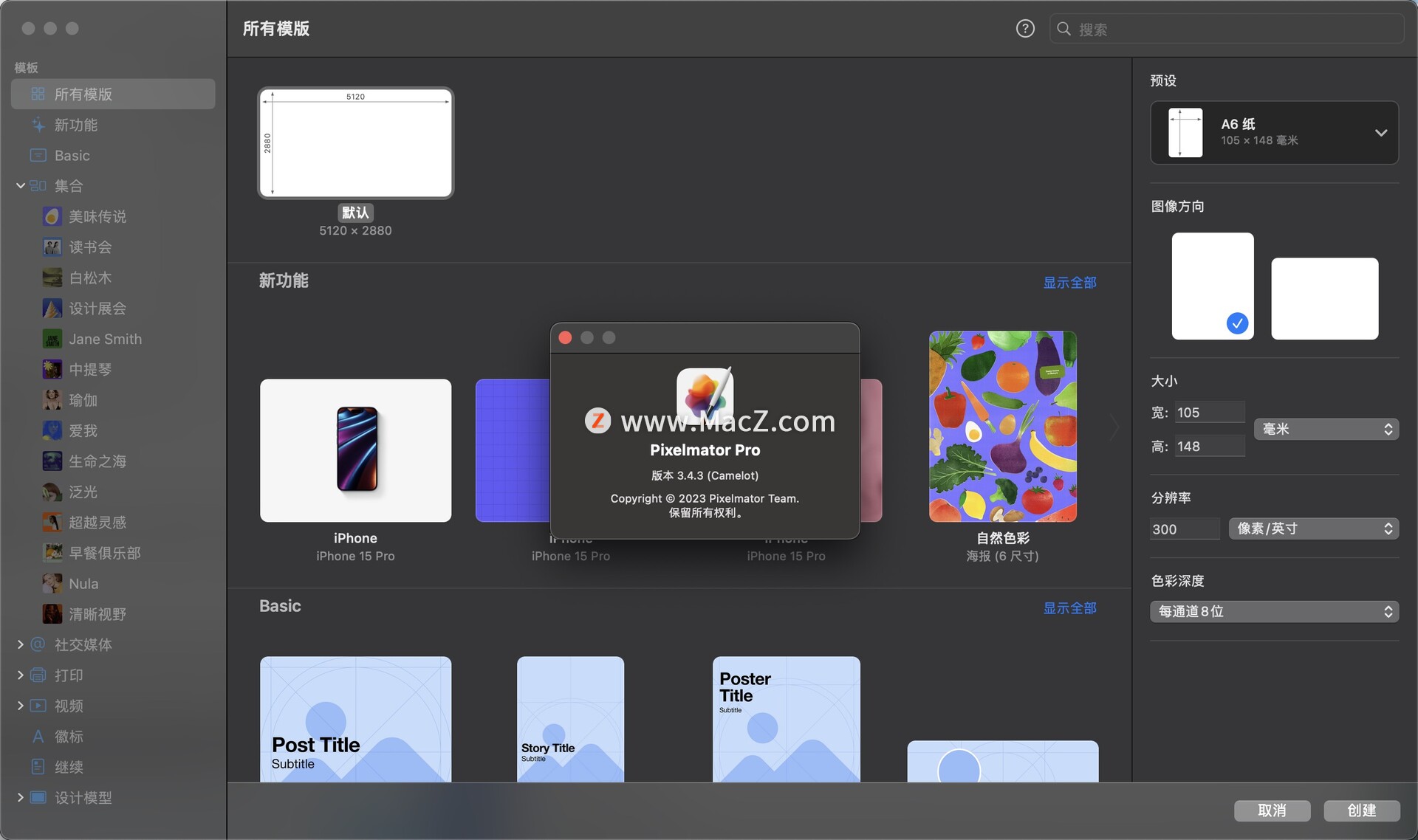The width and height of the screenshot is (1418, 840).
Task: Click the 新功能 sparkle icon in sidebar
Action: coord(38,125)
